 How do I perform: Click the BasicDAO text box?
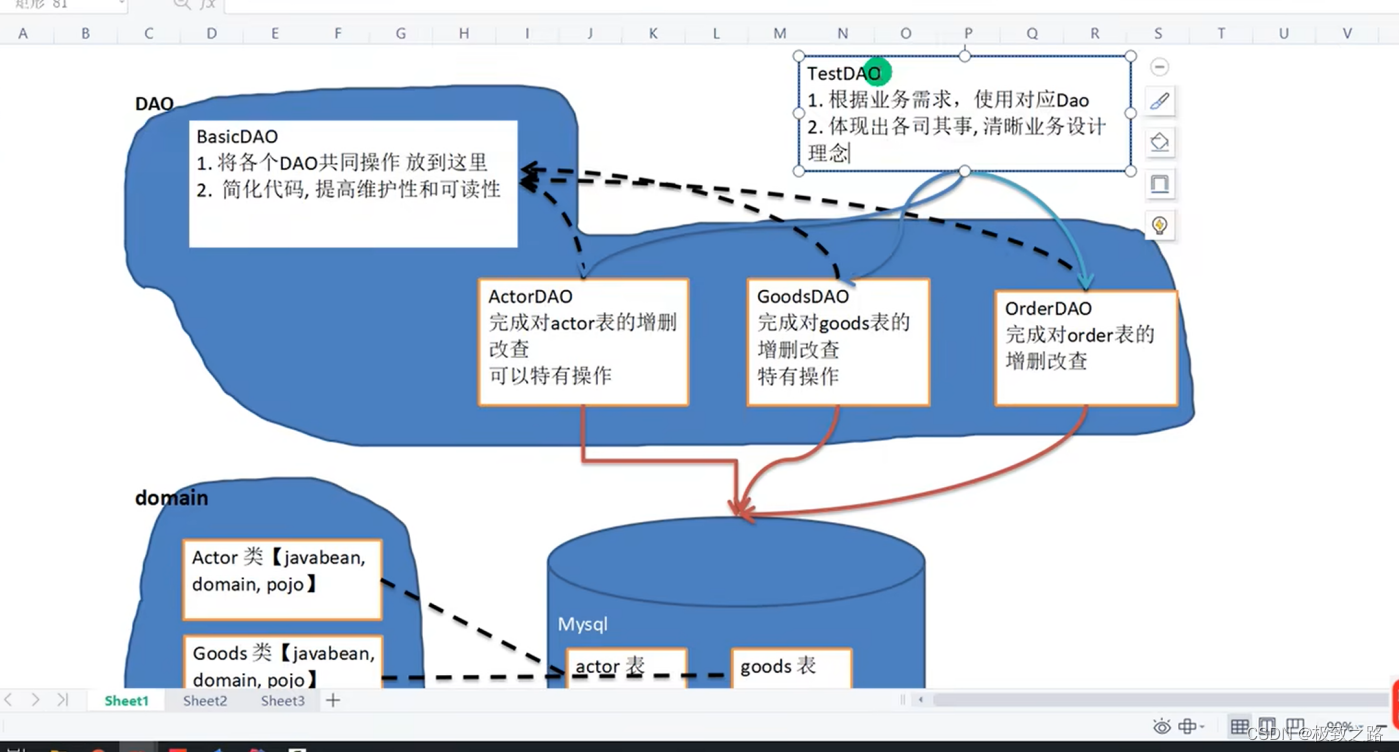[353, 184]
